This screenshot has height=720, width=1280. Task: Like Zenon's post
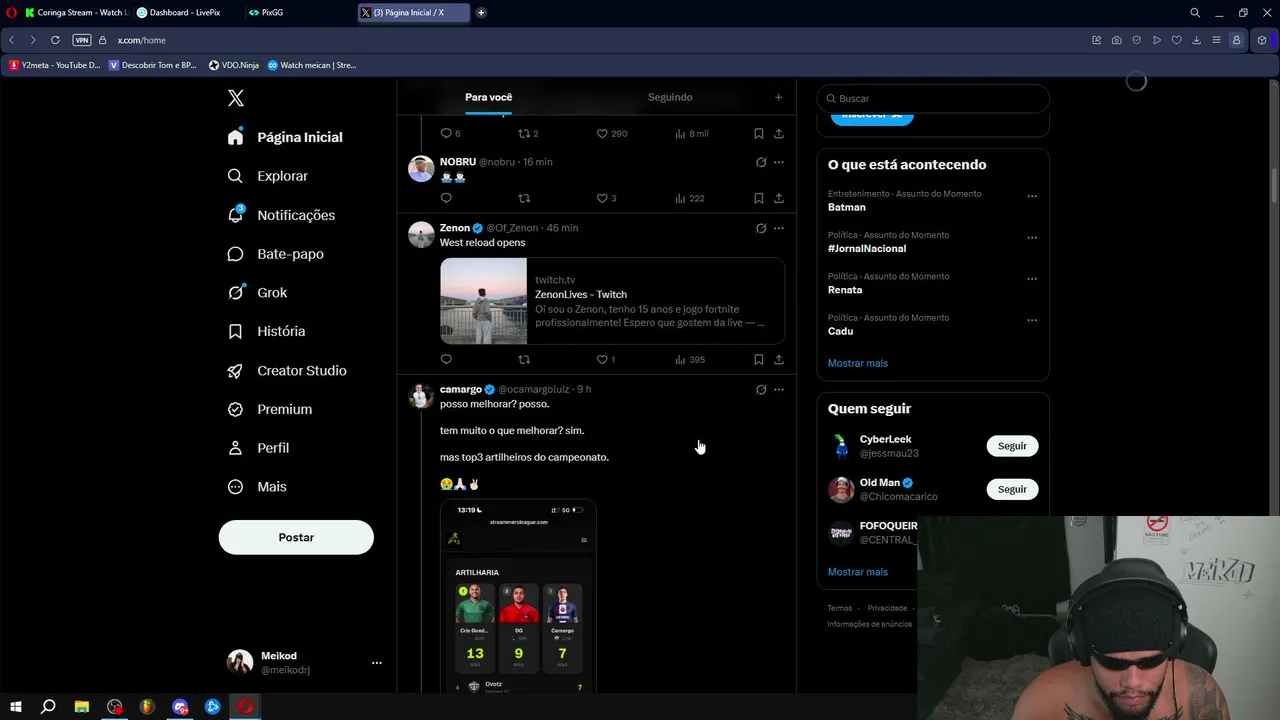(x=602, y=359)
